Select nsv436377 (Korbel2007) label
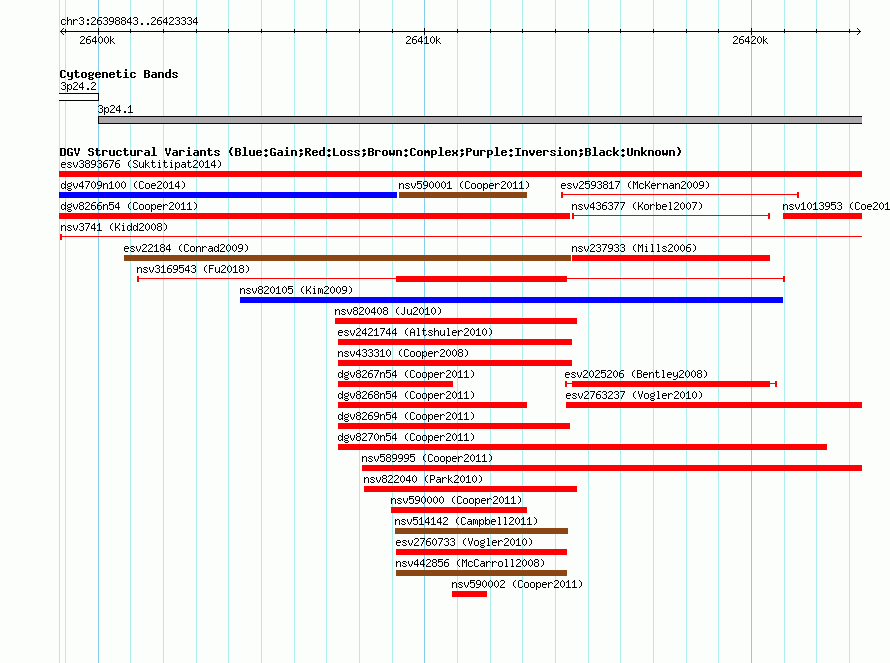The width and height of the screenshot is (890, 663). pyautogui.click(x=637, y=206)
